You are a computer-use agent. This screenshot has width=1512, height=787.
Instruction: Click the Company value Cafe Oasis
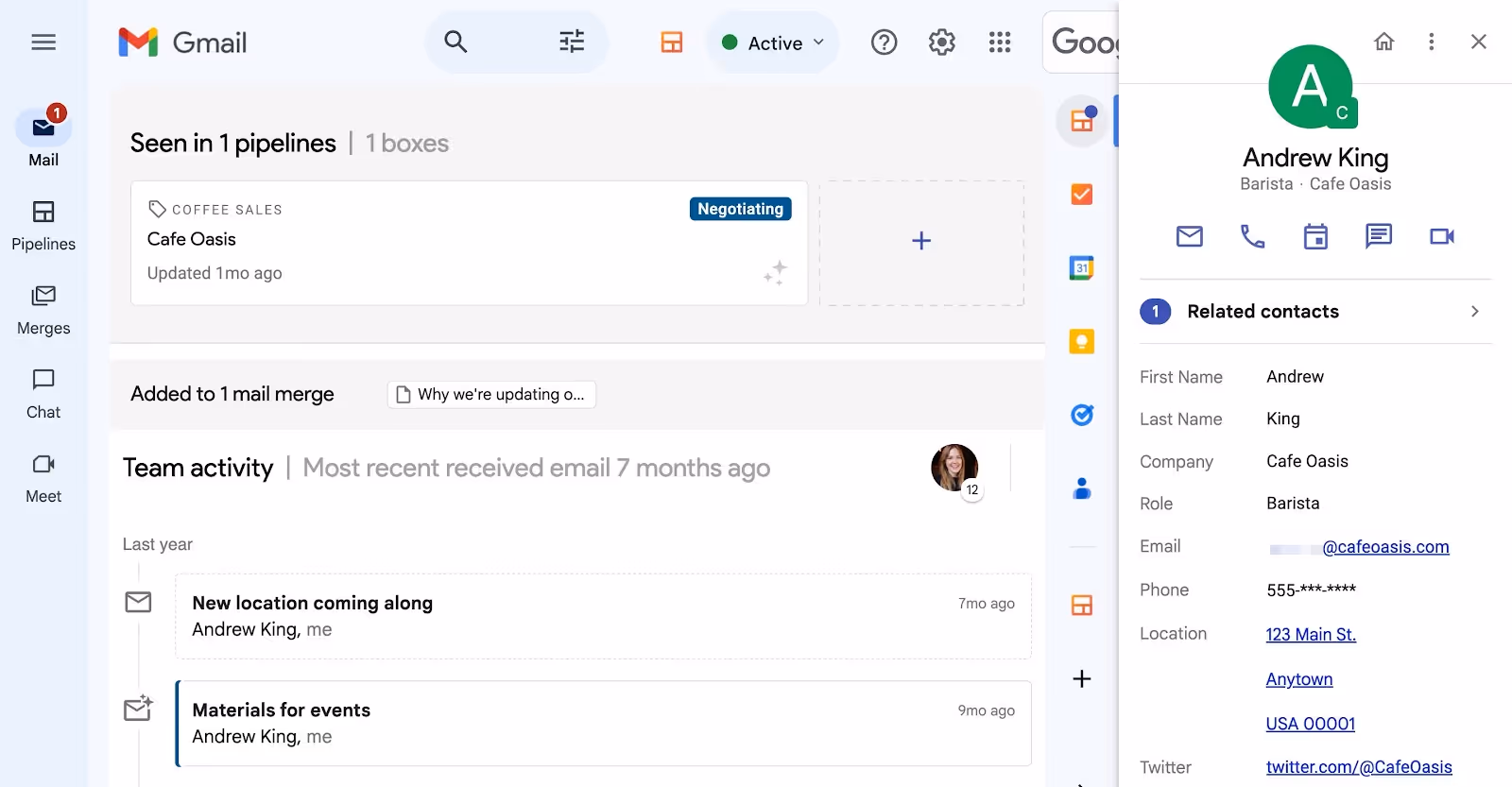[1308, 461]
